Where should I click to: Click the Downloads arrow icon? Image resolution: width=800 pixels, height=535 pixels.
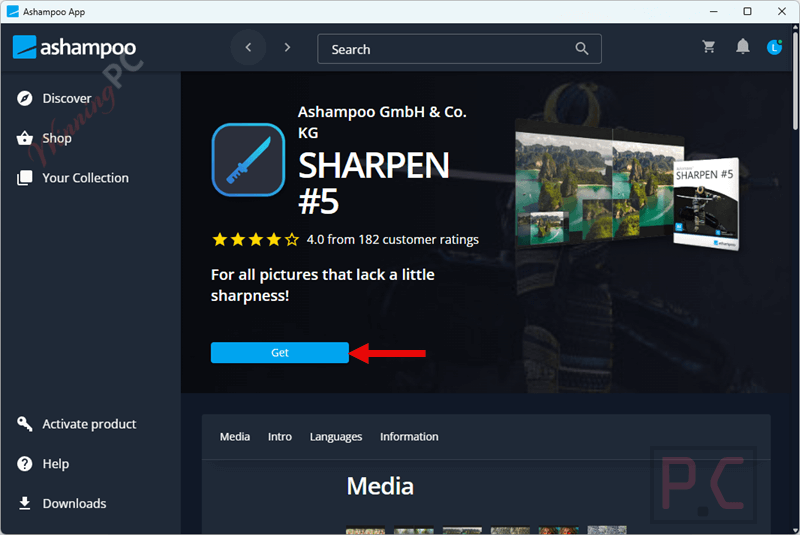[x=24, y=503]
